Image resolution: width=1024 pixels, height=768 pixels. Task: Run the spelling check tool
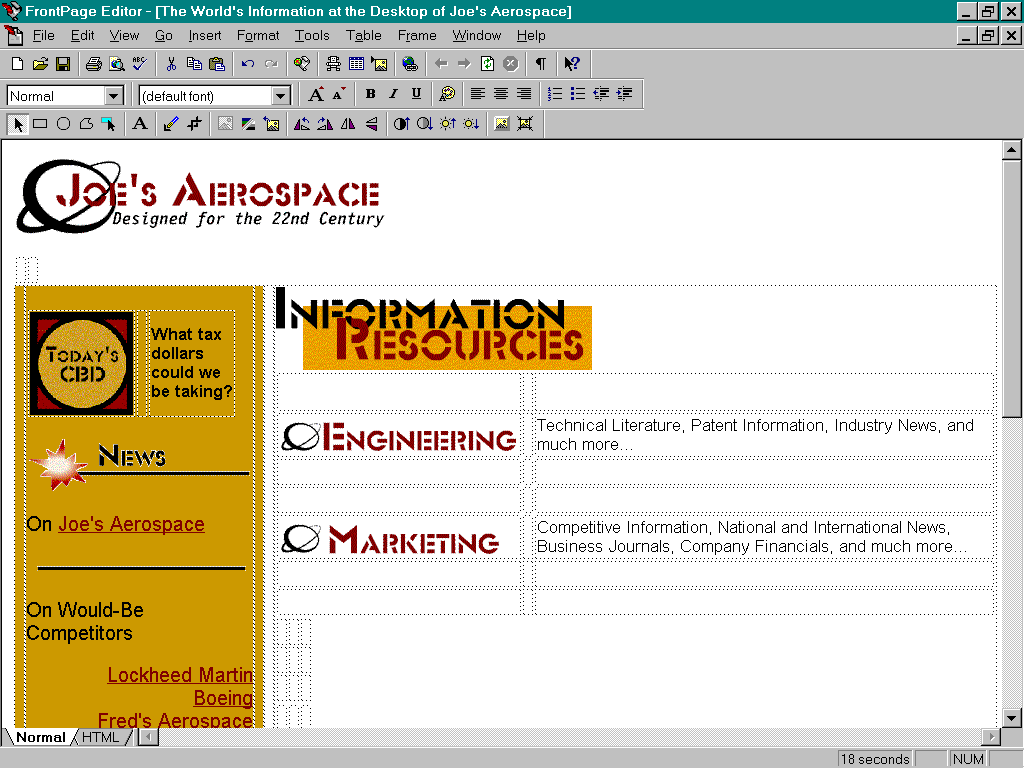click(x=139, y=63)
